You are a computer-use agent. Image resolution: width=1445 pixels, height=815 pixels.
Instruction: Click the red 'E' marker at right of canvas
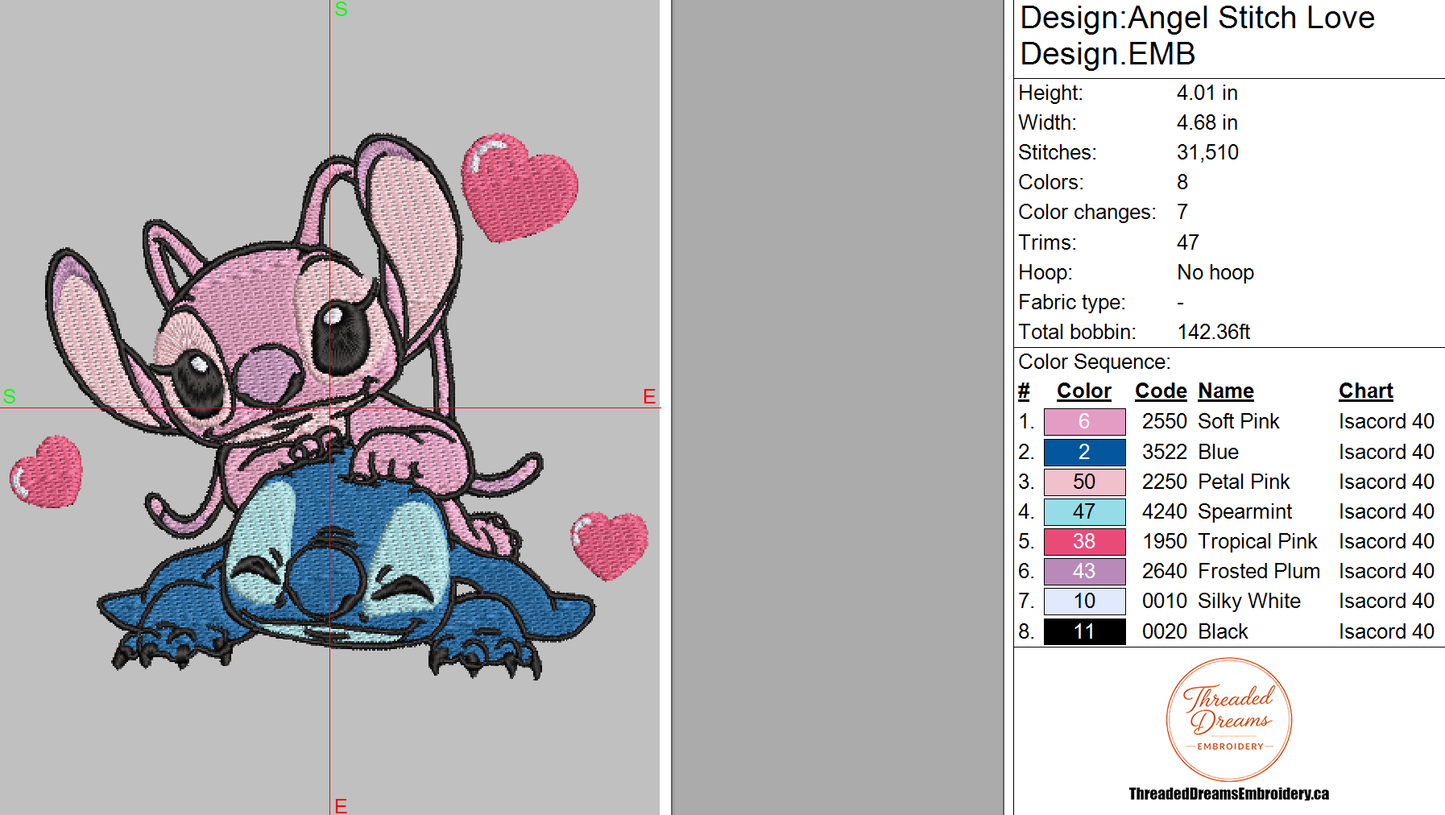point(649,398)
